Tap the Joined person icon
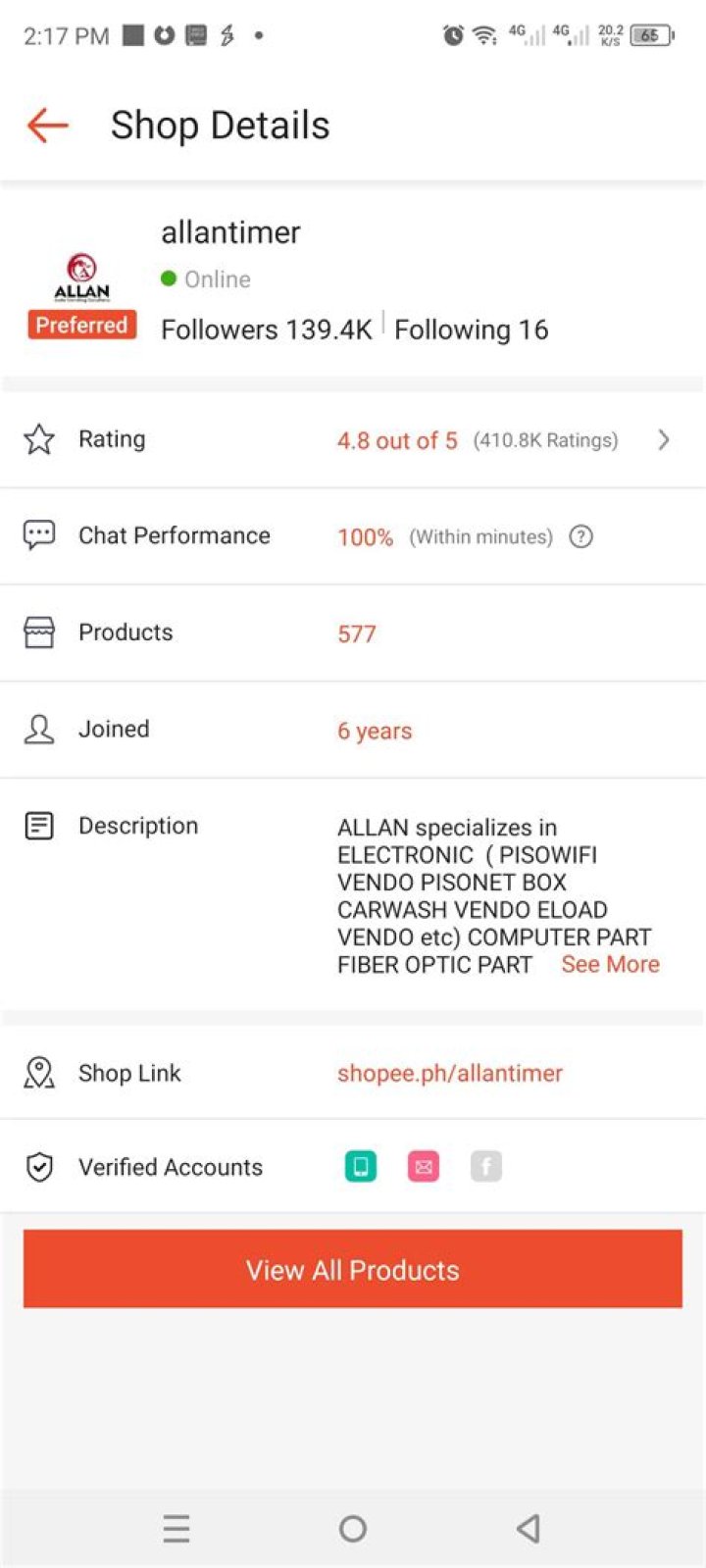Viewport: 706px width, 1568px height. (x=39, y=729)
